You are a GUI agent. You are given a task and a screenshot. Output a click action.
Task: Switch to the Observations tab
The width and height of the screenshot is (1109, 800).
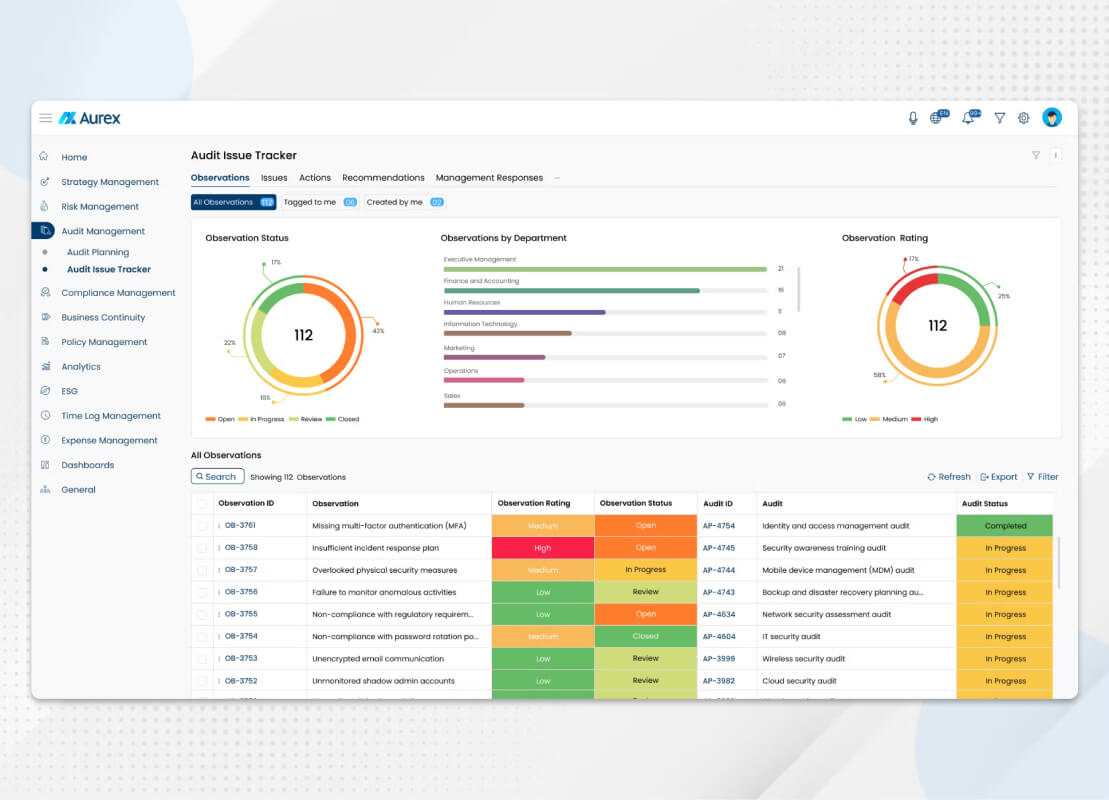[x=220, y=178]
